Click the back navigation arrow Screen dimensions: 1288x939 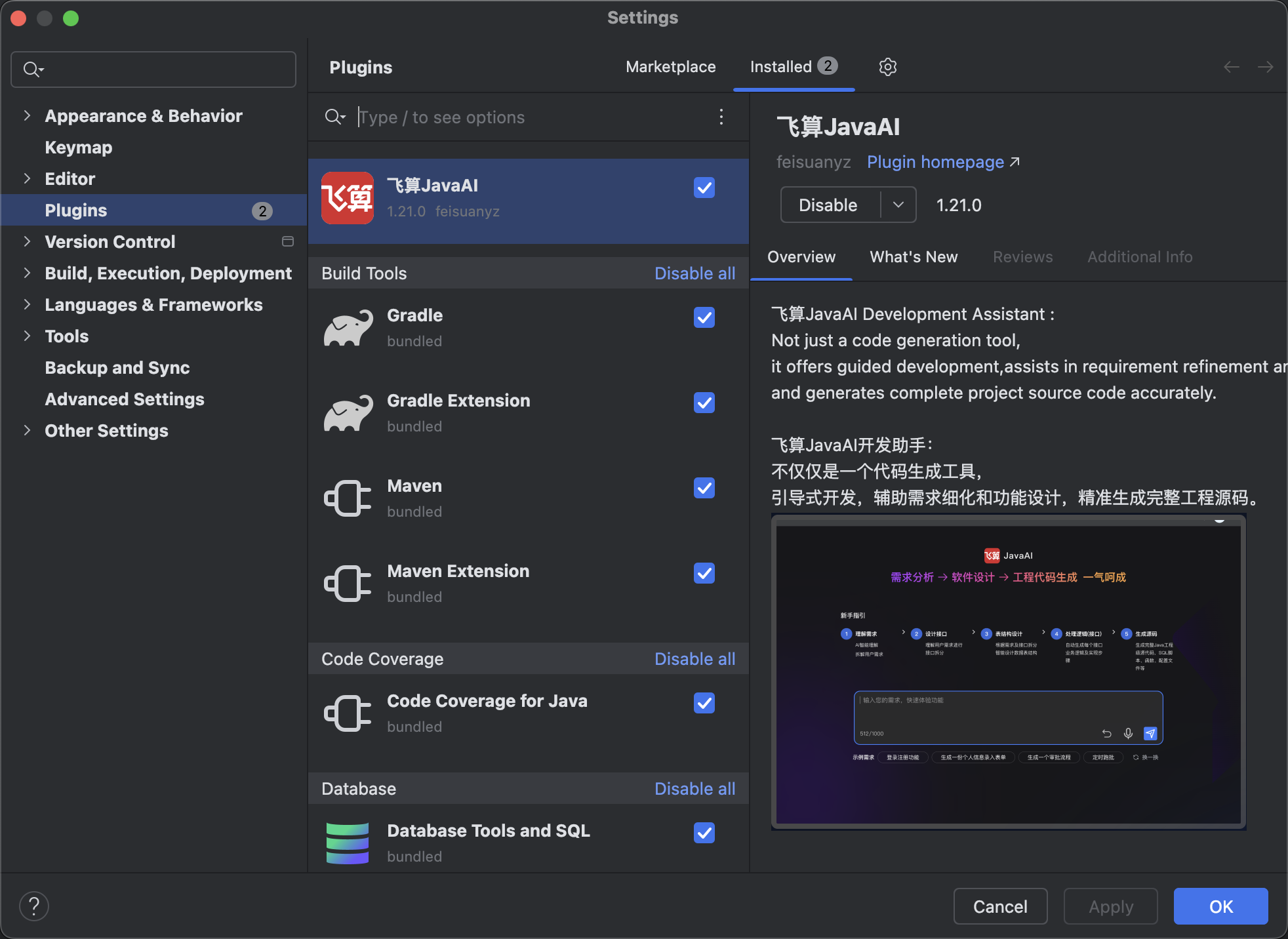(1232, 66)
